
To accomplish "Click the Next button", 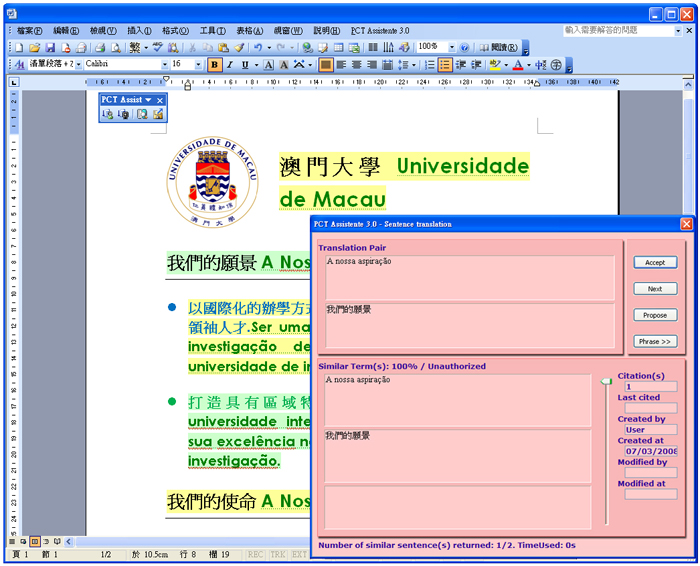I will pos(655,289).
